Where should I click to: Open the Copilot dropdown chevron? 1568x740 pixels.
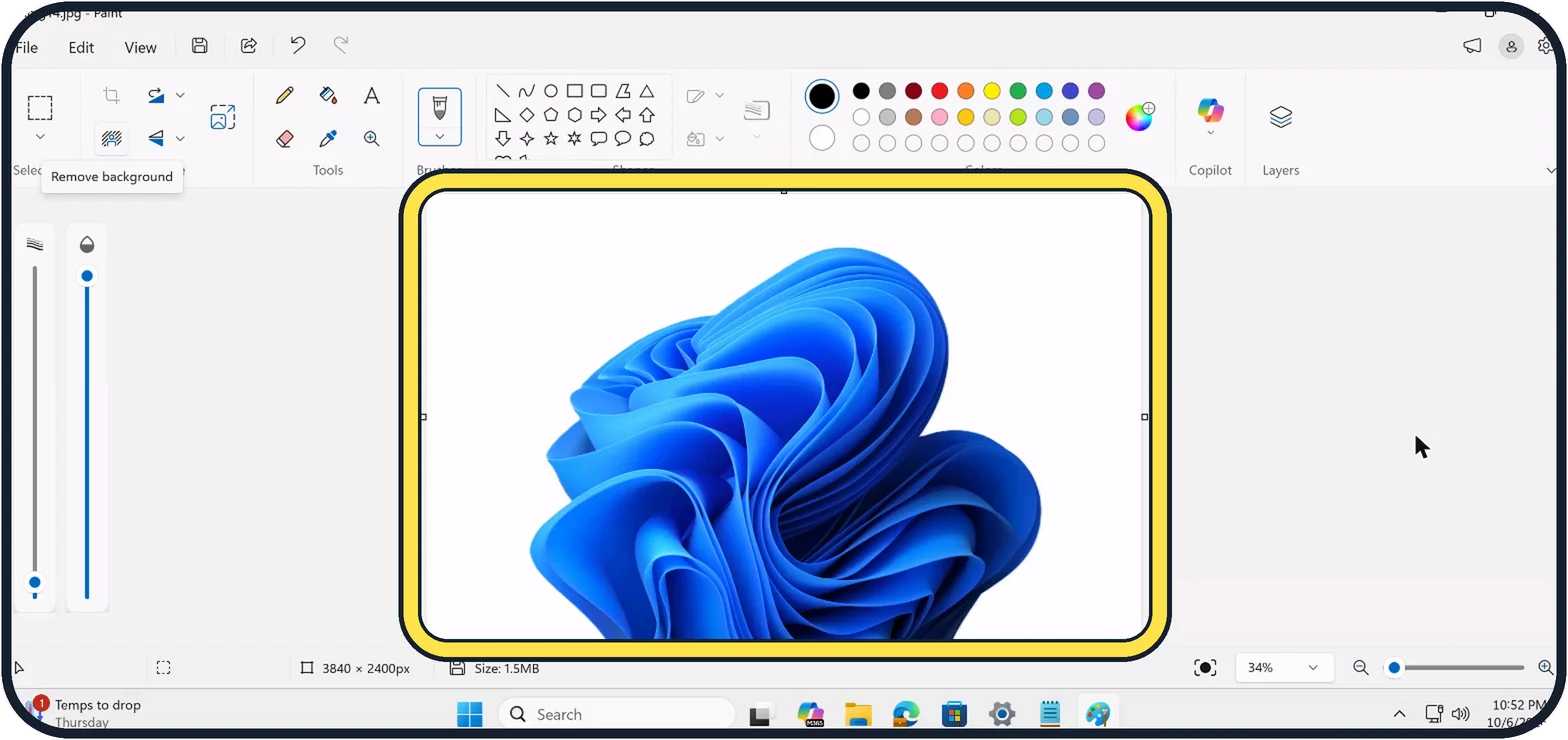click(1211, 133)
